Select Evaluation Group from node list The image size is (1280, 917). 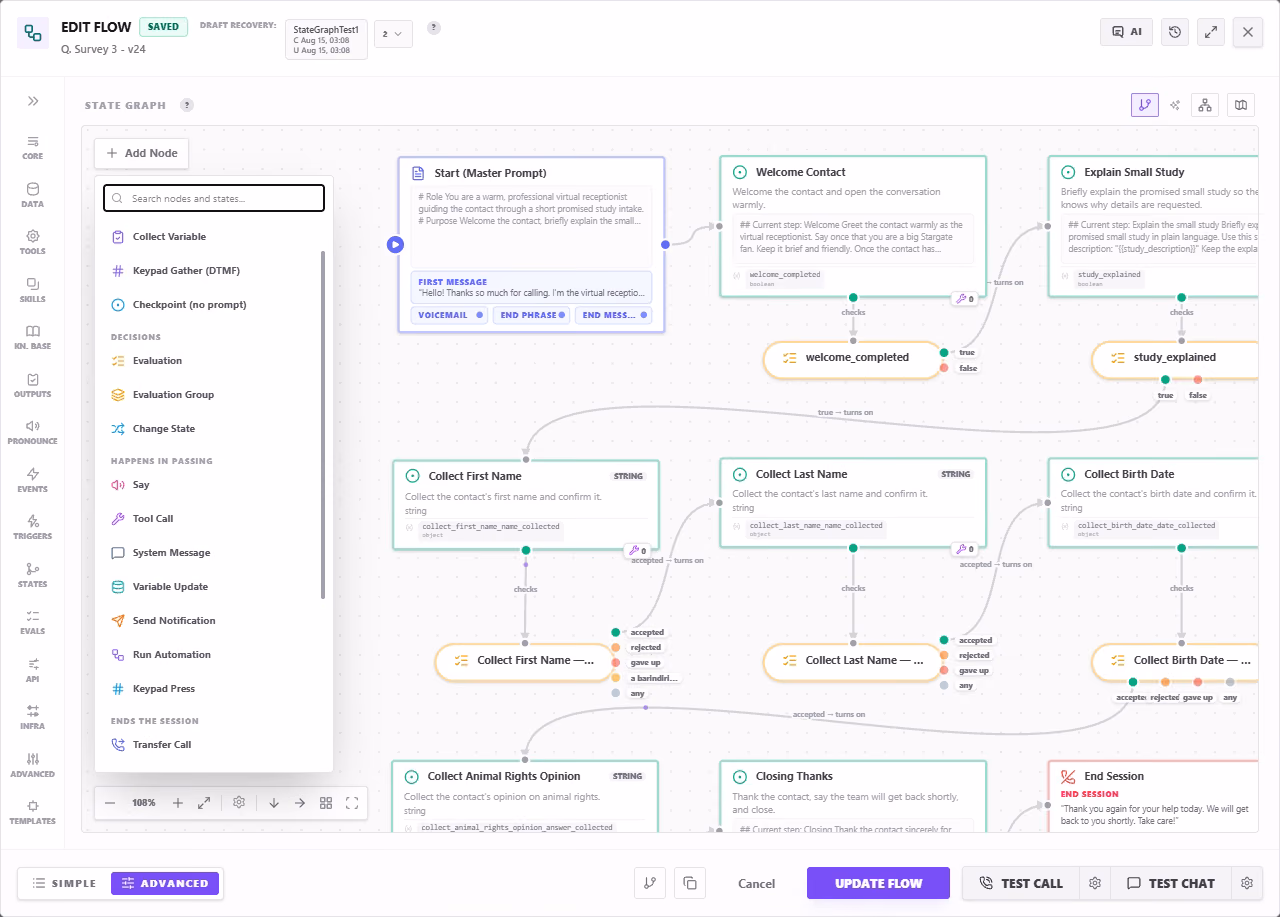click(x=210, y=395)
